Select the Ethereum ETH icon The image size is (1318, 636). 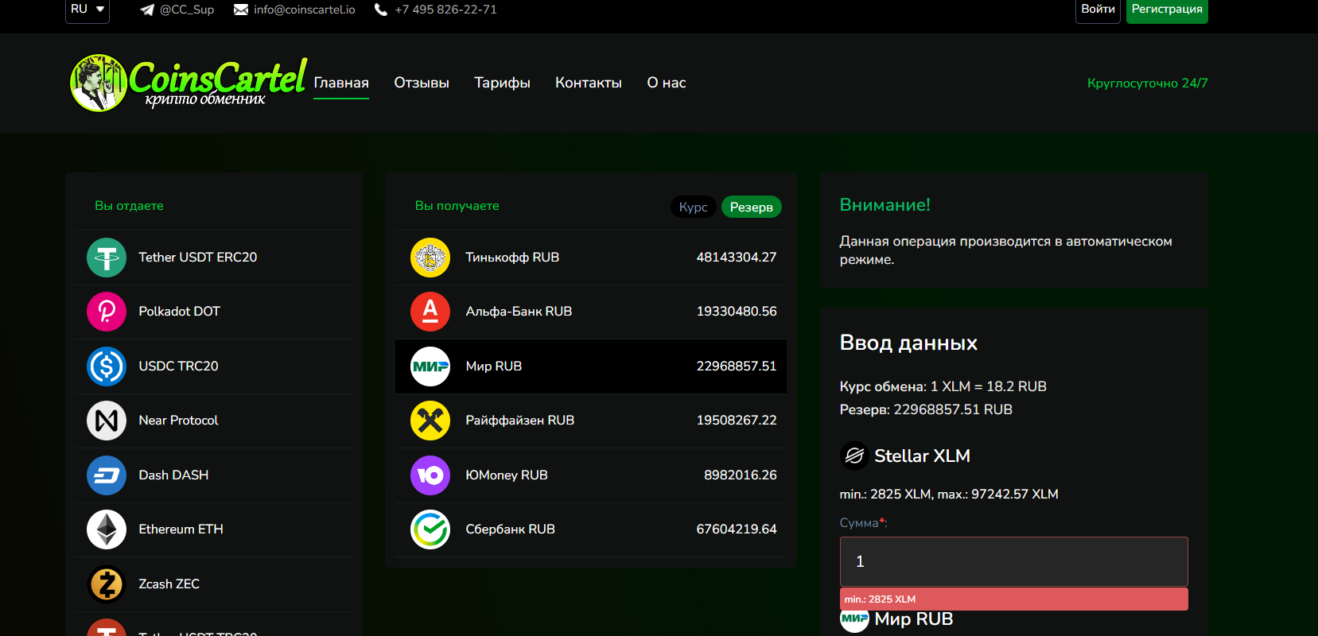(106, 529)
